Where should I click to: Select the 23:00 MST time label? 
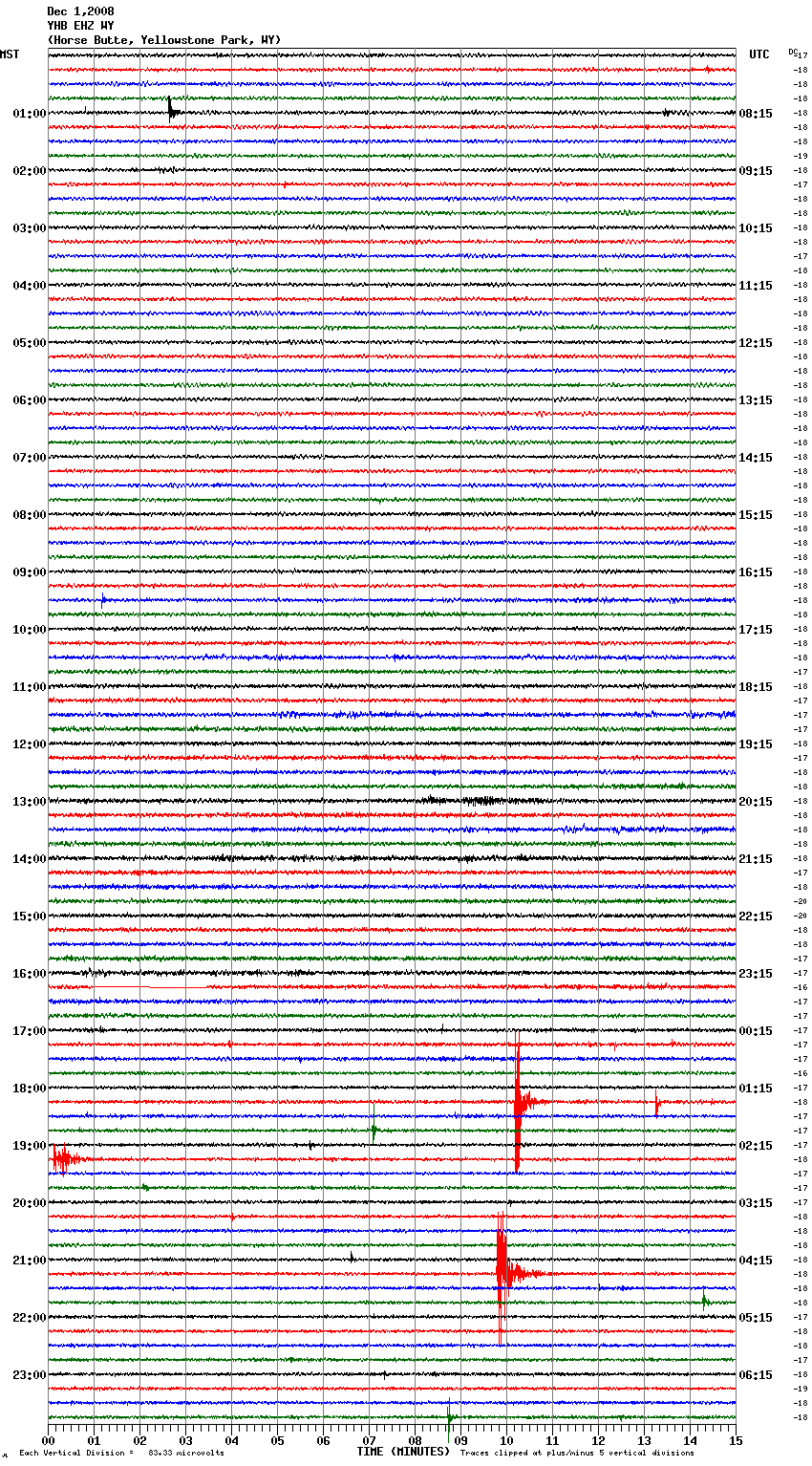(x=30, y=1375)
